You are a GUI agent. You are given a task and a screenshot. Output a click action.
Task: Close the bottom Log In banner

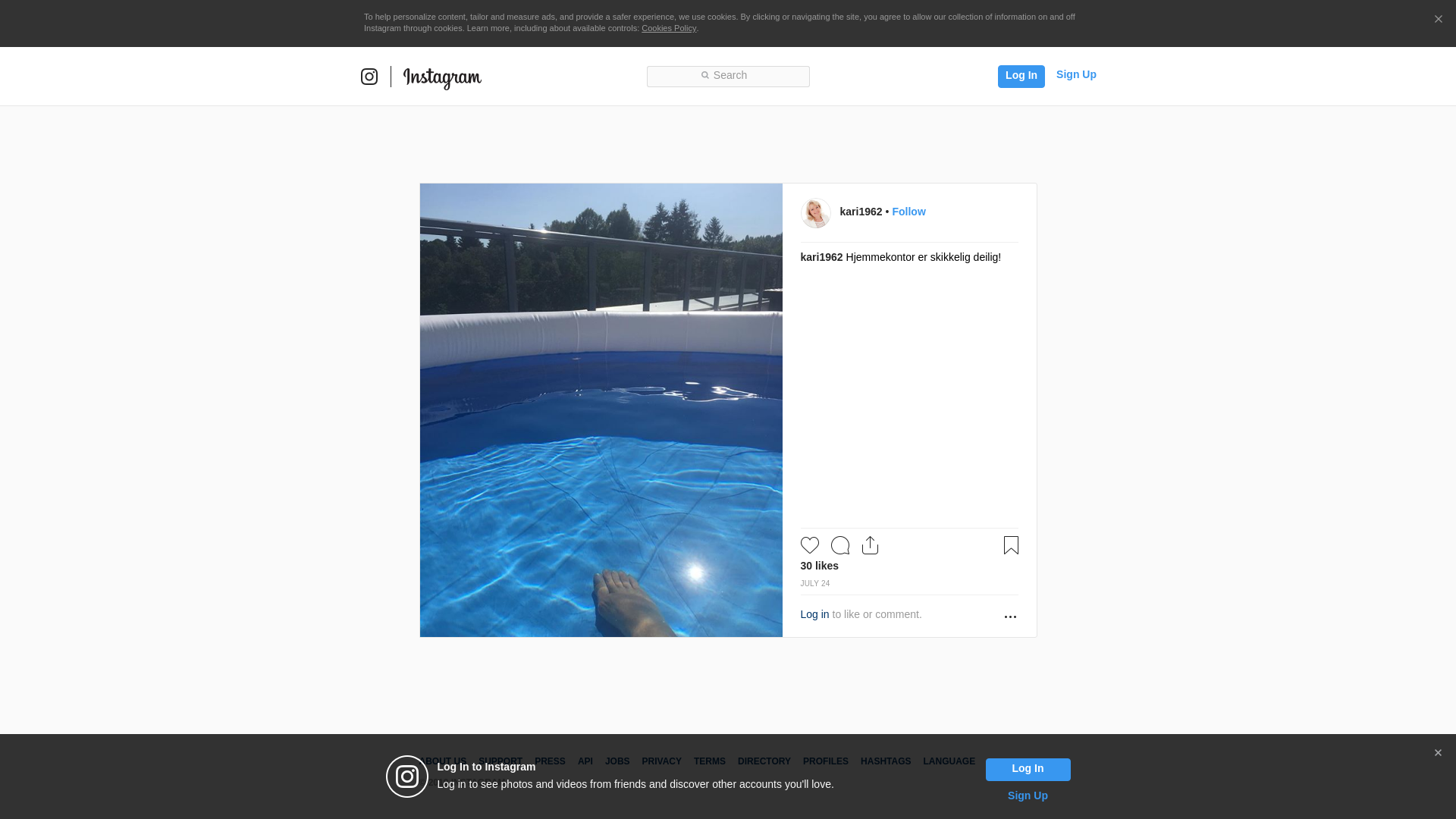click(x=1438, y=752)
